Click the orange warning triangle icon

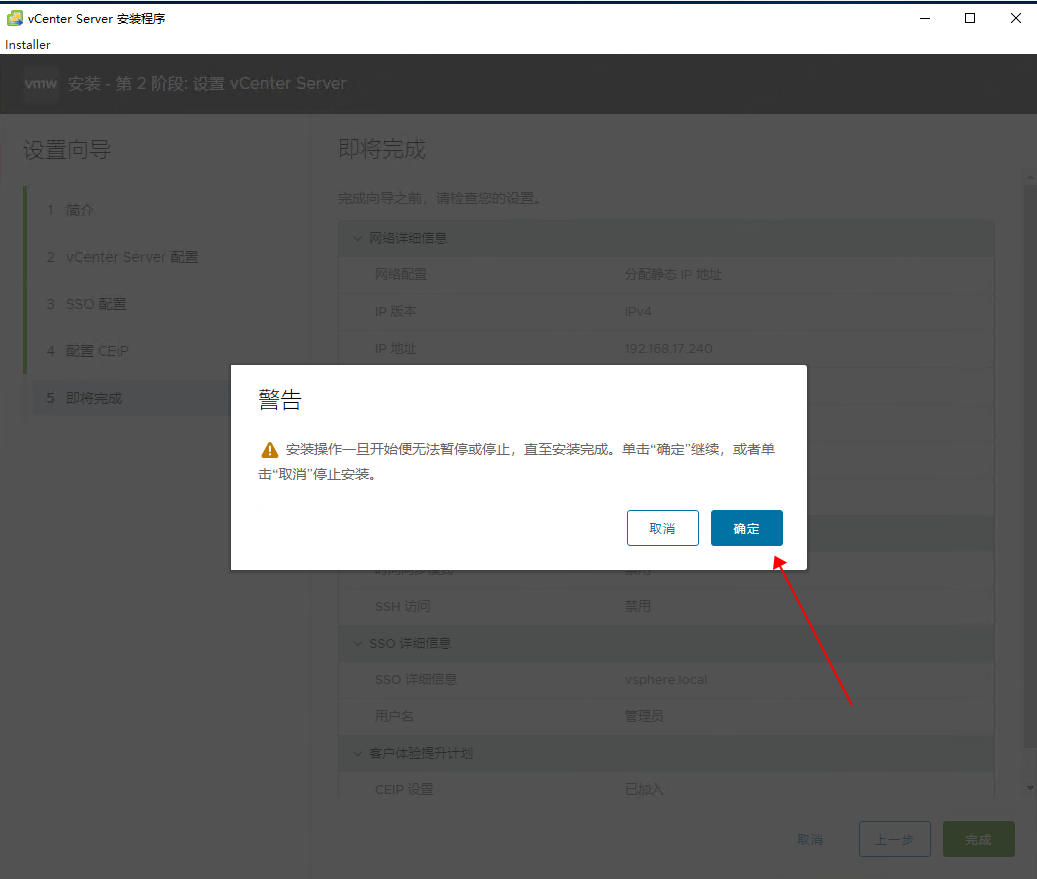click(x=270, y=450)
